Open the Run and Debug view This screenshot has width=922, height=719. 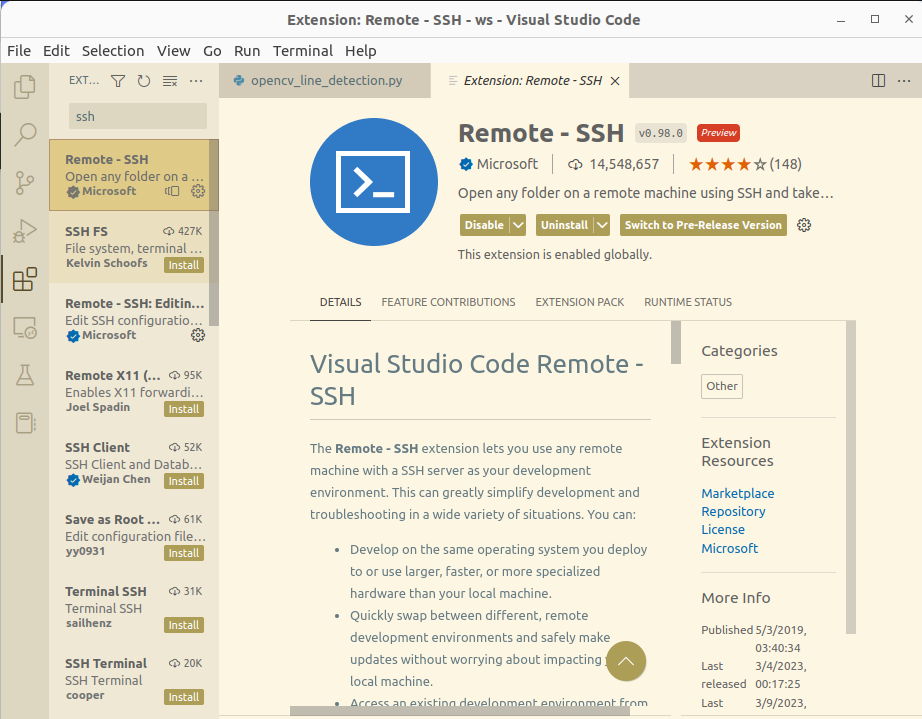[24, 231]
